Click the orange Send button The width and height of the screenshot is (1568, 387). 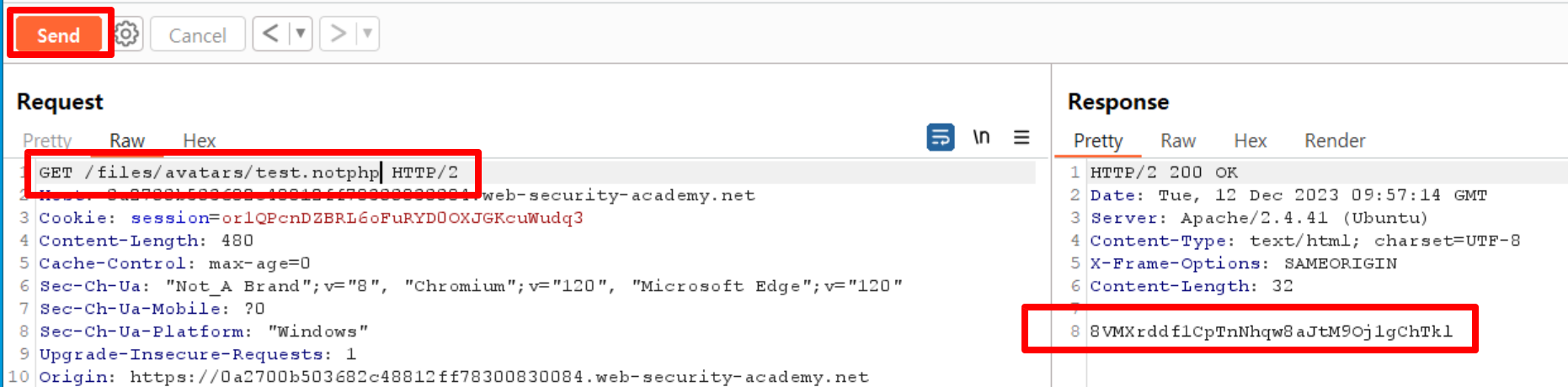click(x=58, y=34)
